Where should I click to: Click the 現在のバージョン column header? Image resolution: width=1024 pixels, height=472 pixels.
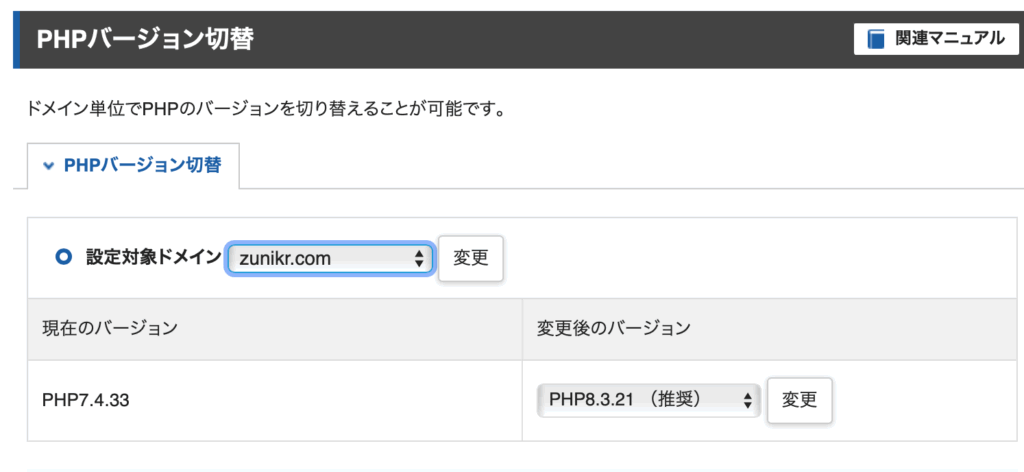[110, 329]
